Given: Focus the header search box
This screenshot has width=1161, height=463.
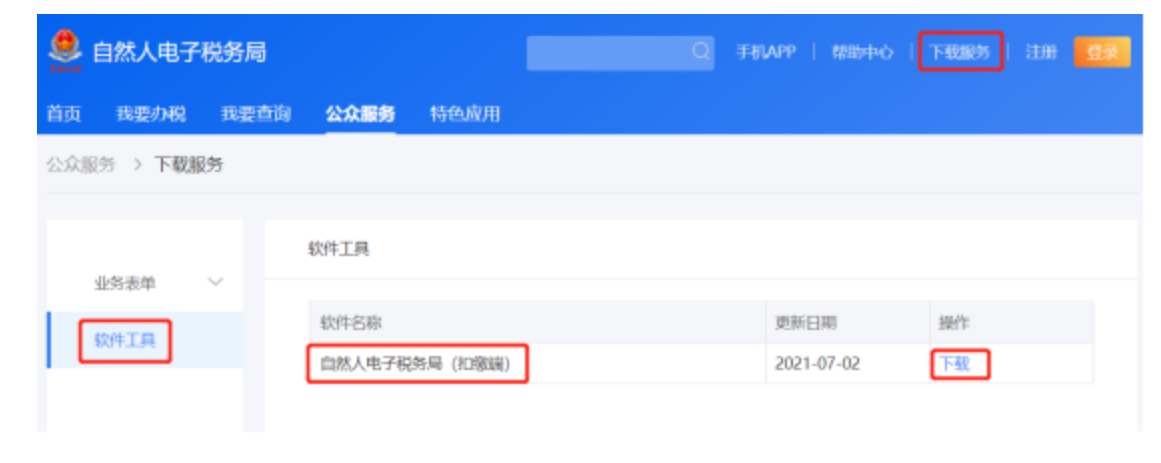Looking at the screenshot, I should [x=620, y=53].
